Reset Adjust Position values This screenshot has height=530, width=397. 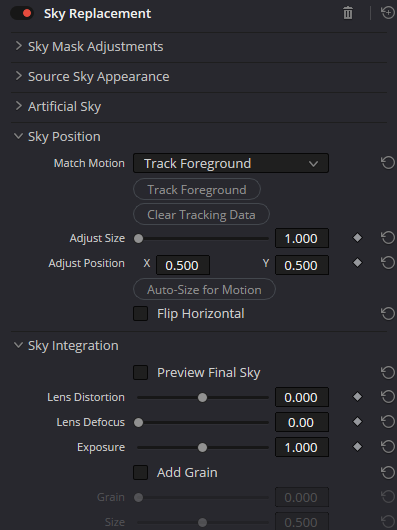(x=388, y=263)
